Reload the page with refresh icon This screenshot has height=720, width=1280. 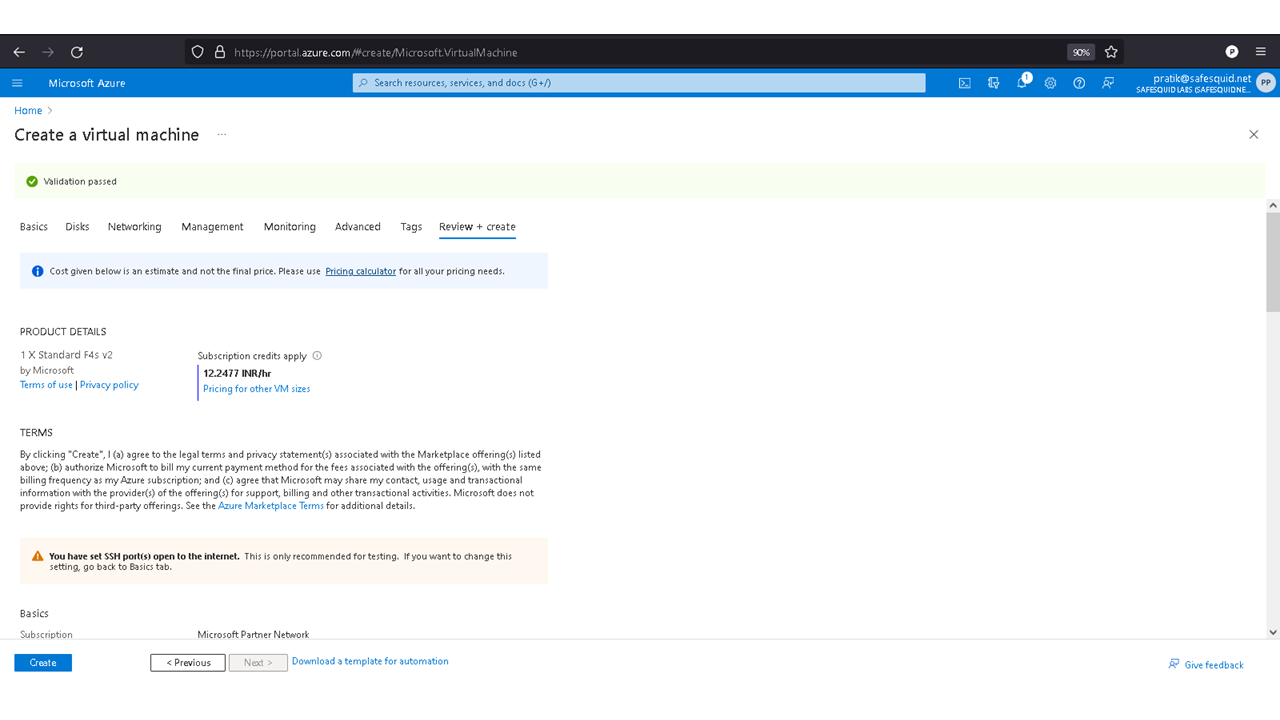77,52
